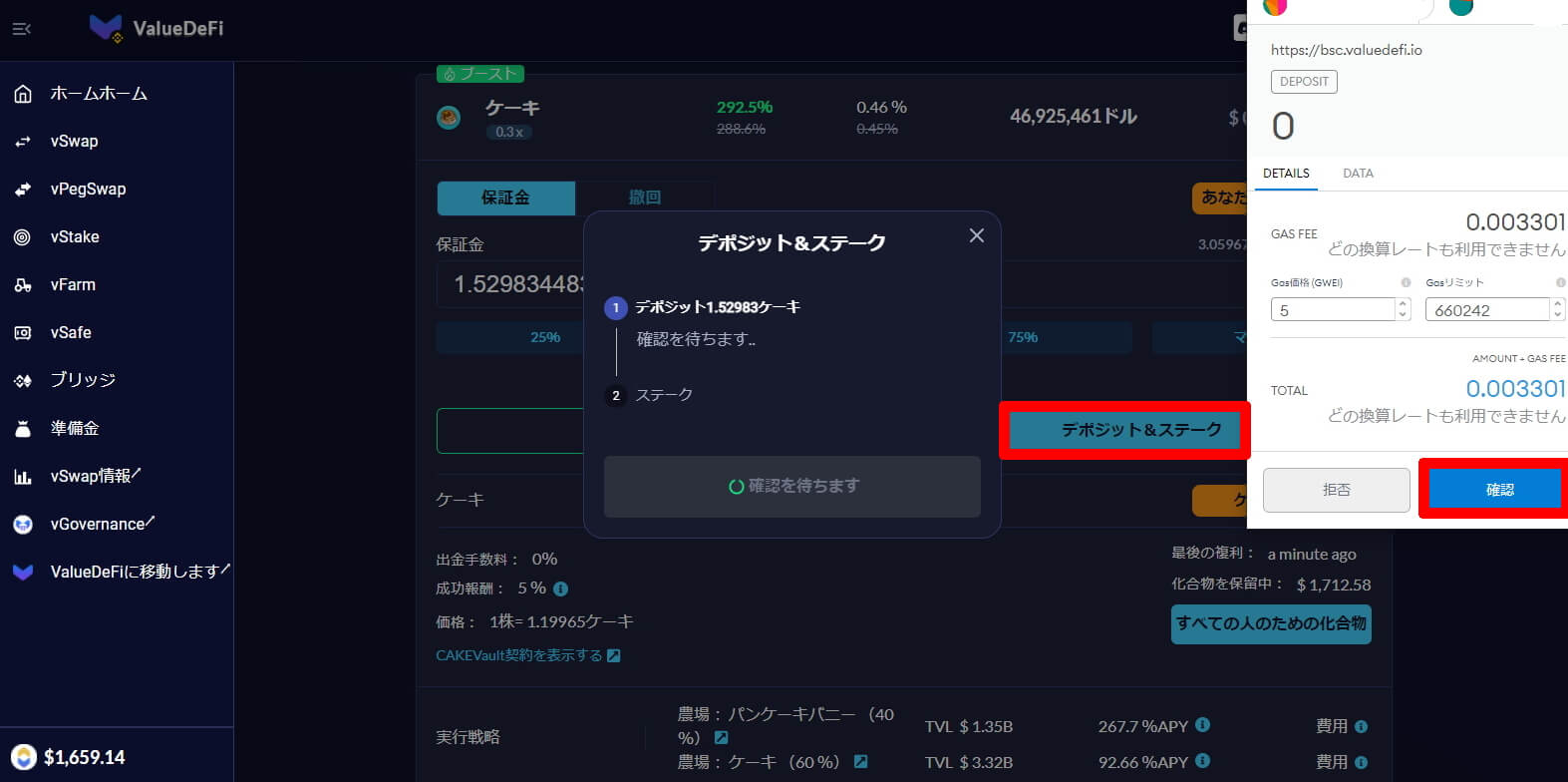Click info icon beside second 費用

1362,762
